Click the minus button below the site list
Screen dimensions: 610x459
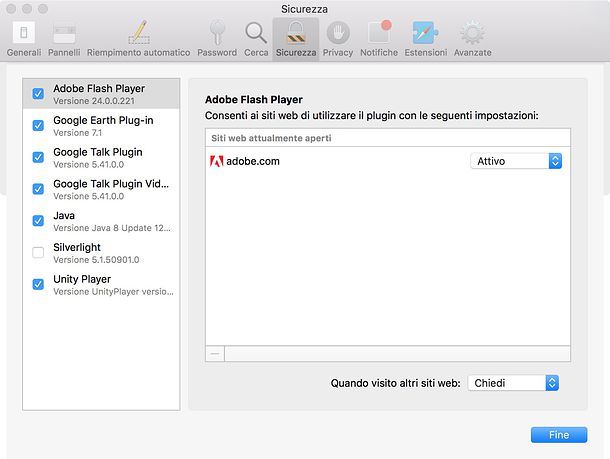click(215, 354)
